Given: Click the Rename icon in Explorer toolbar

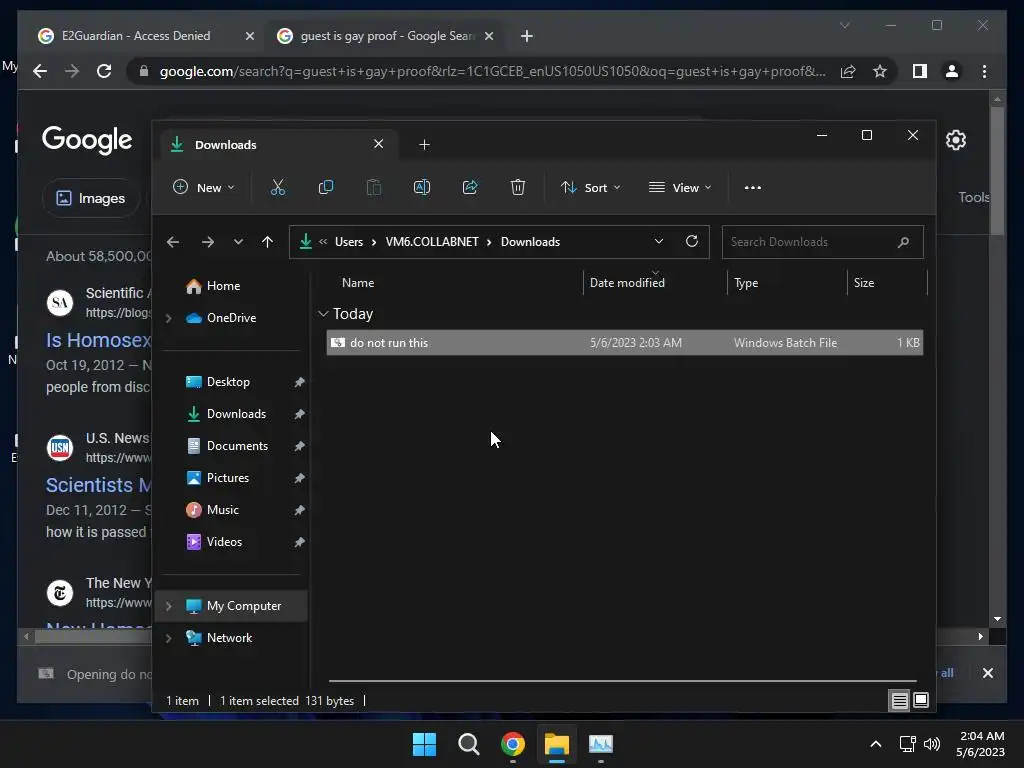Looking at the screenshot, I should (422, 187).
